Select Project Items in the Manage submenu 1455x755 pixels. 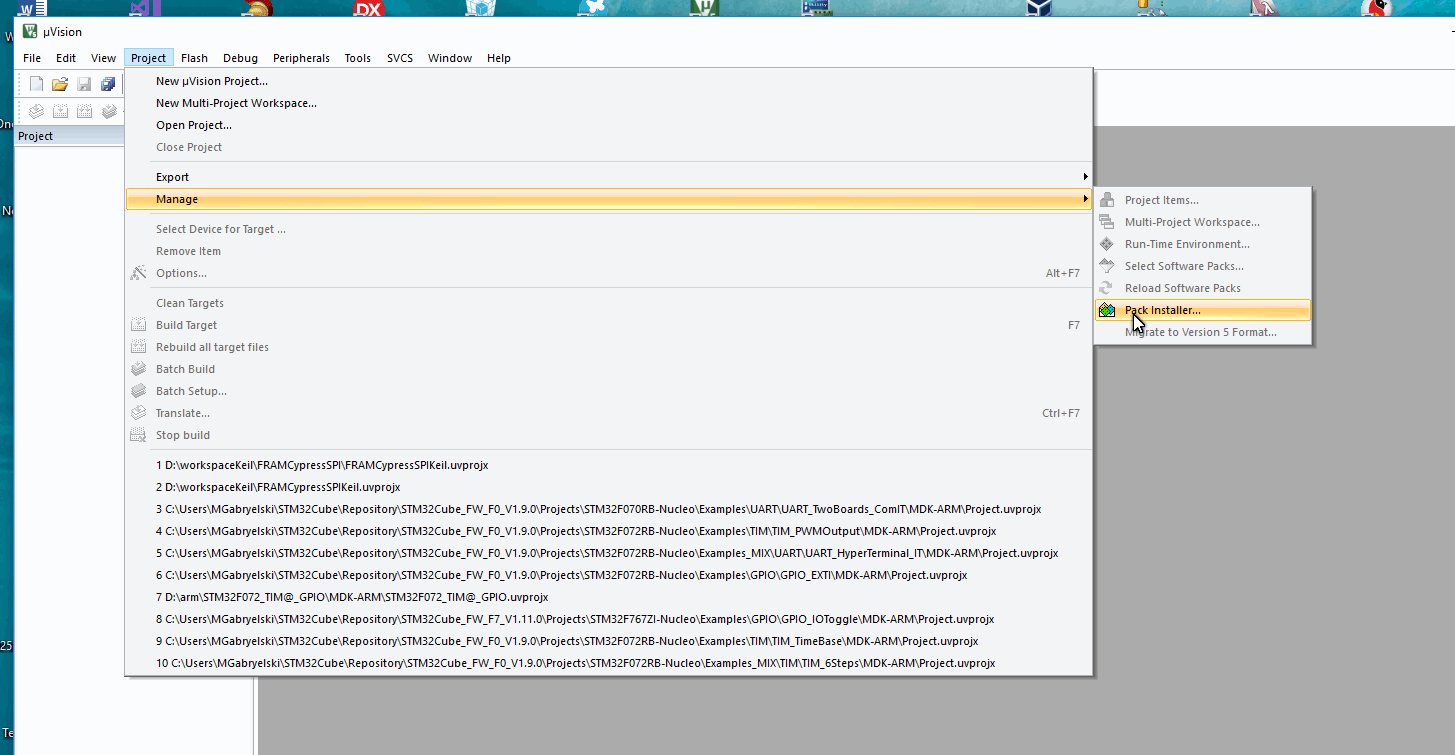pyautogui.click(x=1203, y=200)
